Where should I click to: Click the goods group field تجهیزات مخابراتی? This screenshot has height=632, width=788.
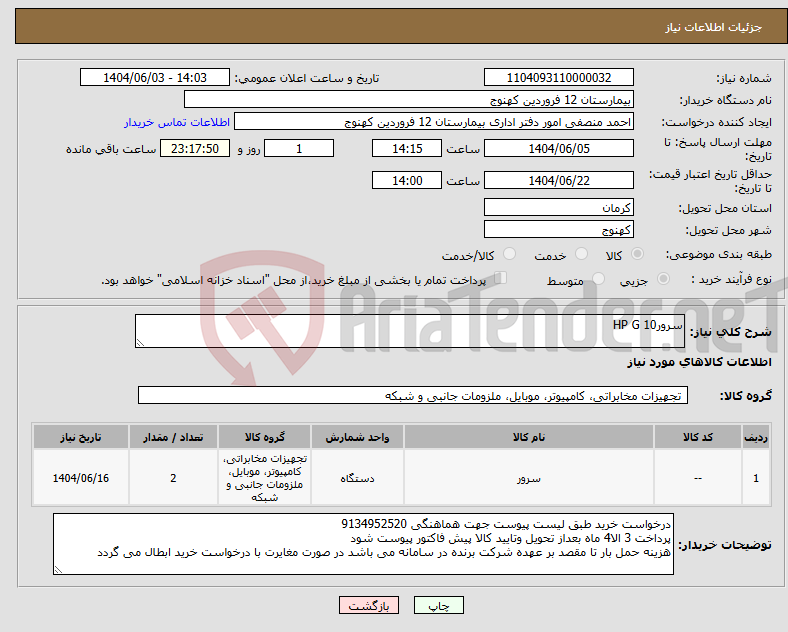pyautogui.click(x=413, y=395)
